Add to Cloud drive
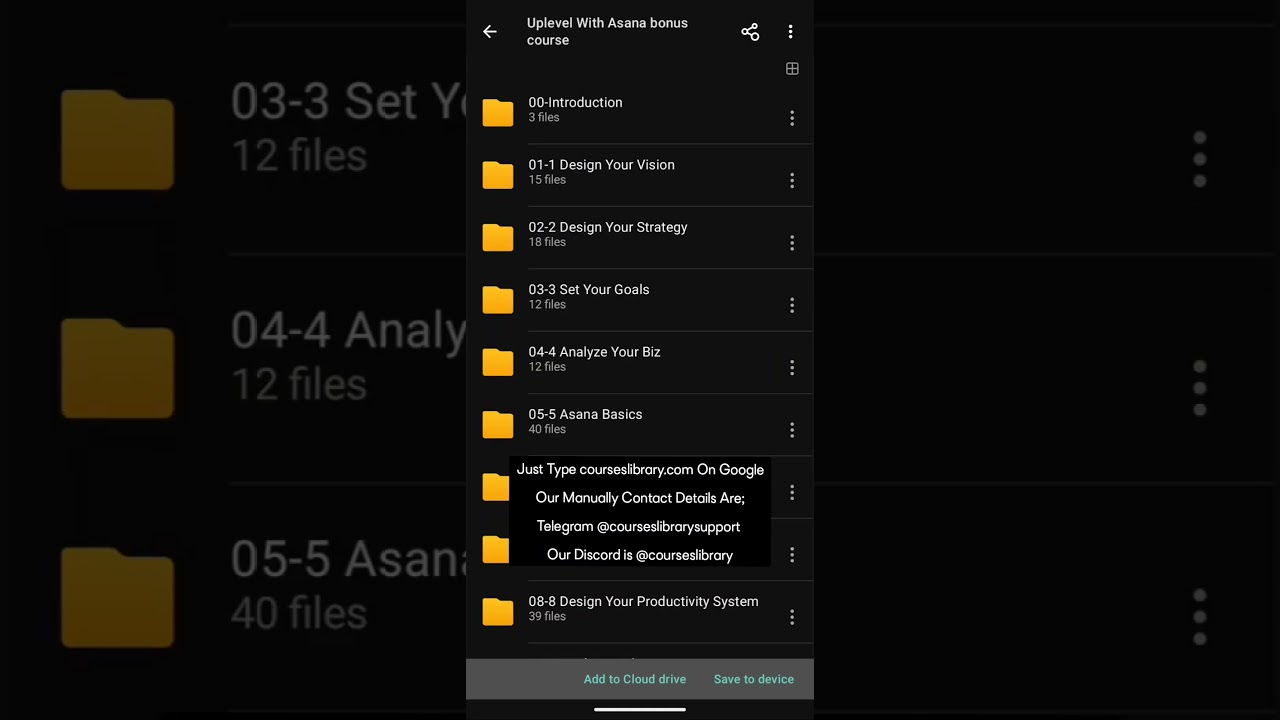 pyautogui.click(x=635, y=679)
